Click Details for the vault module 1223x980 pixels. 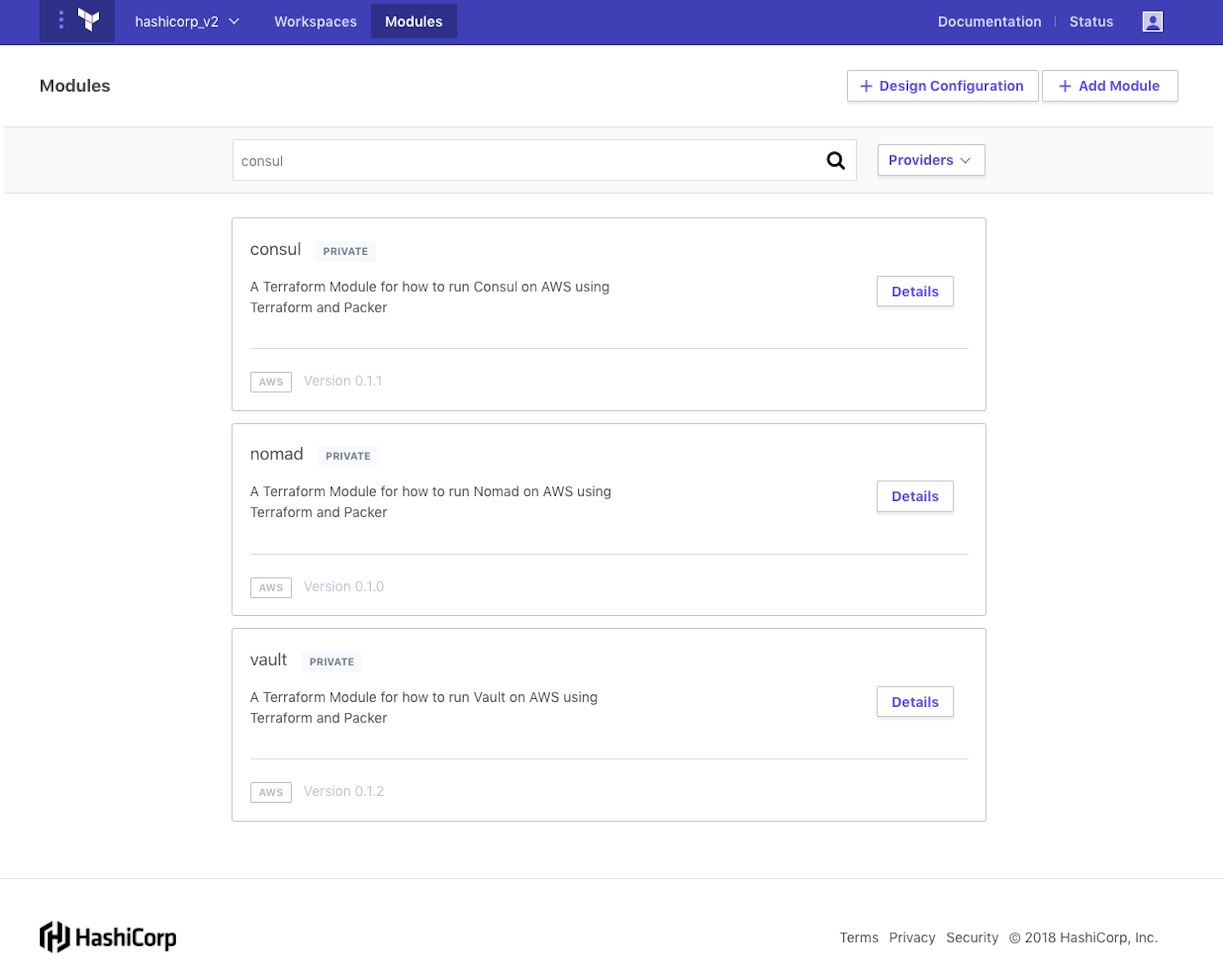click(914, 702)
